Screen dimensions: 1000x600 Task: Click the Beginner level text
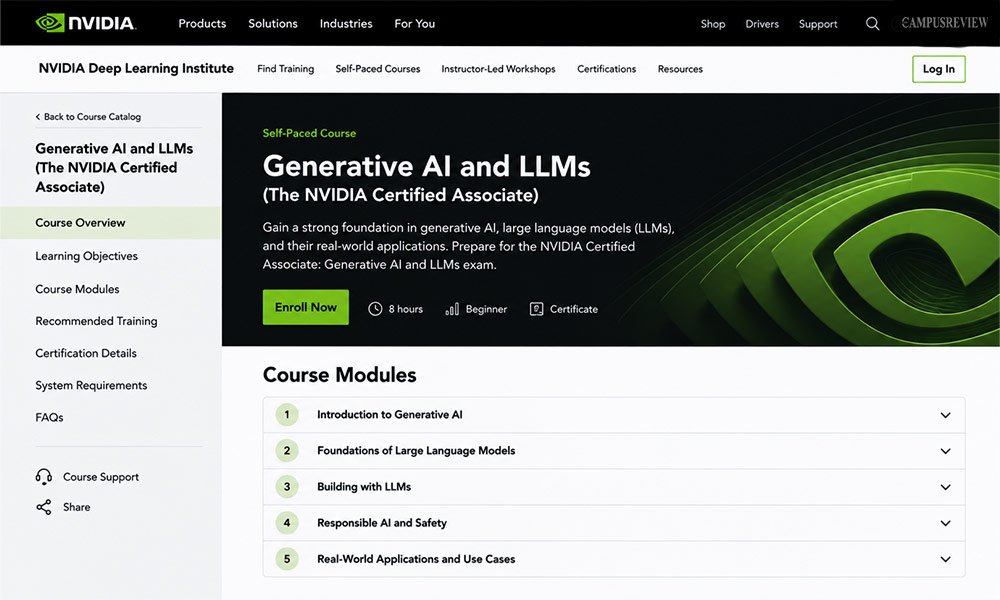(487, 309)
